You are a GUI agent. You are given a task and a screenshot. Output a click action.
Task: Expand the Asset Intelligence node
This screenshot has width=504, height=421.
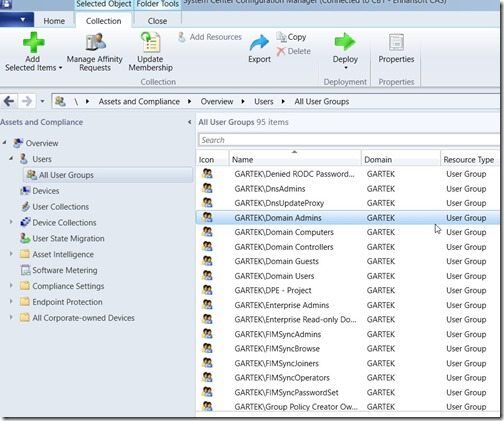[x=11, y=254]
